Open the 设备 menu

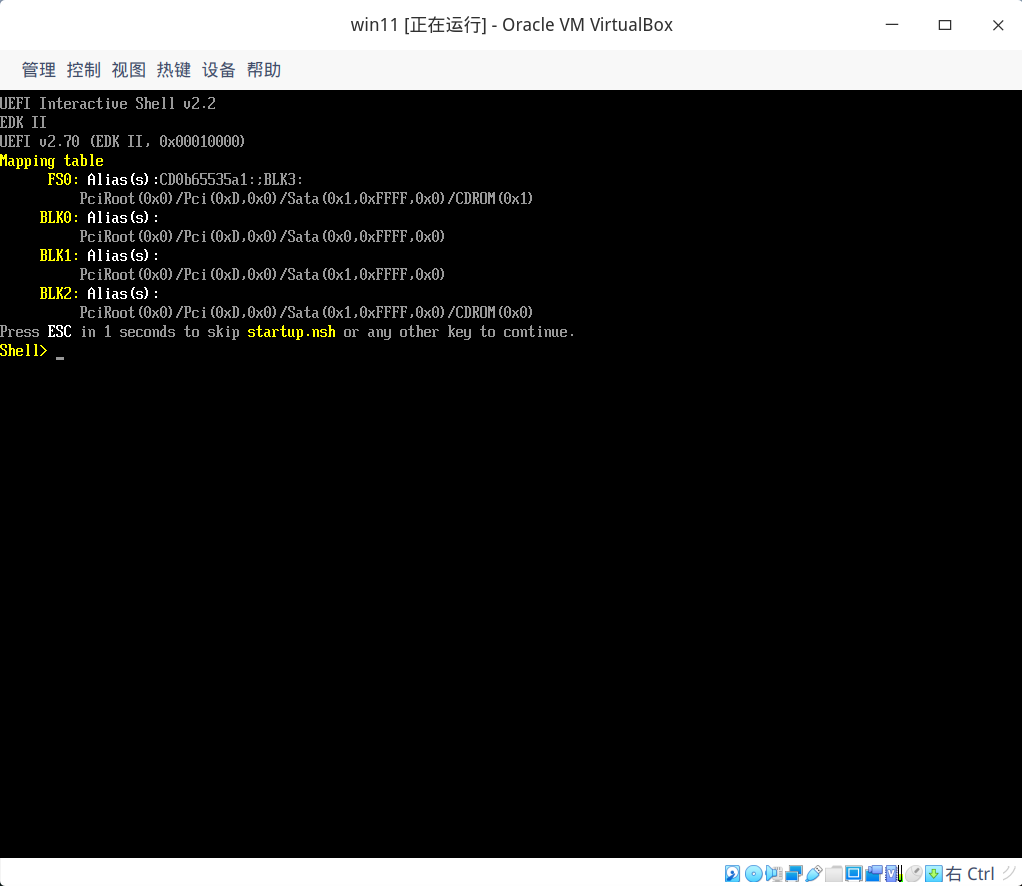tap(218, 69)
